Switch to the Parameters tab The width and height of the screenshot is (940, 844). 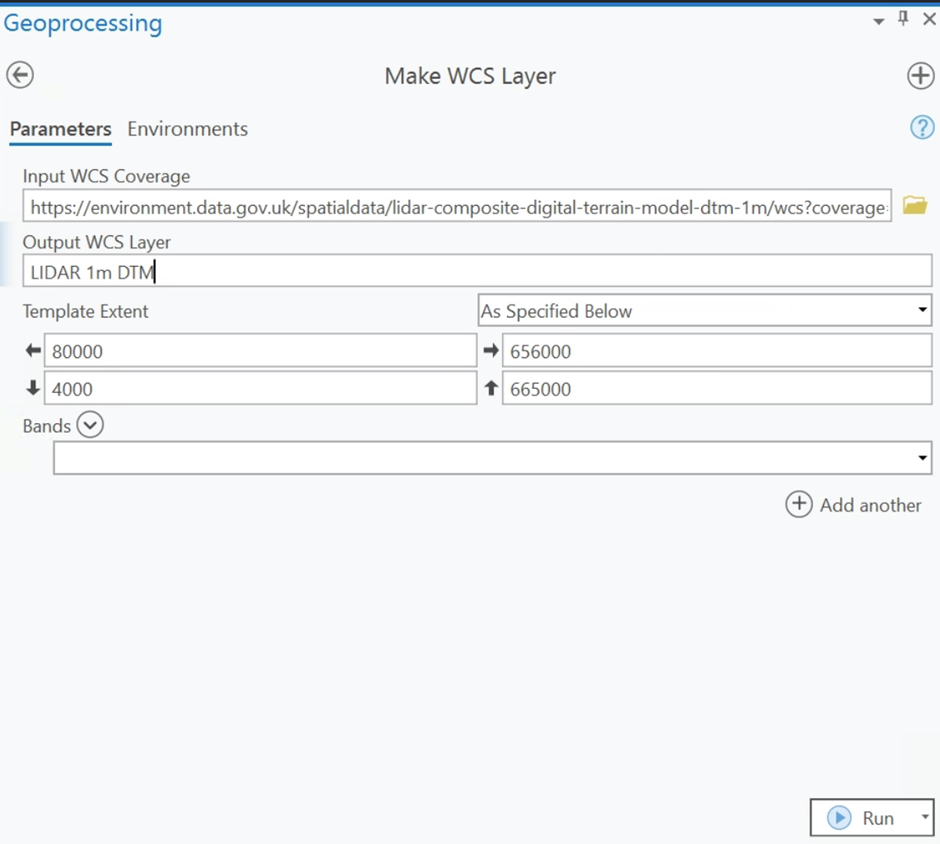point(60,129)
